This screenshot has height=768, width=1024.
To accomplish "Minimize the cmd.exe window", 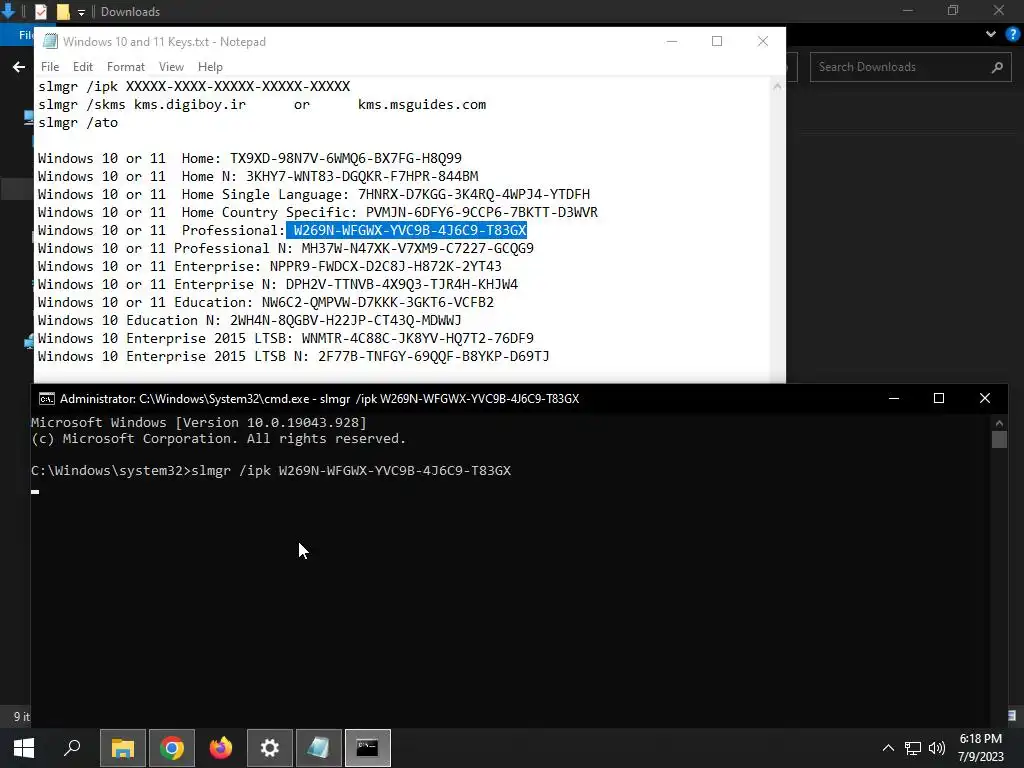I will coord(894,398).
